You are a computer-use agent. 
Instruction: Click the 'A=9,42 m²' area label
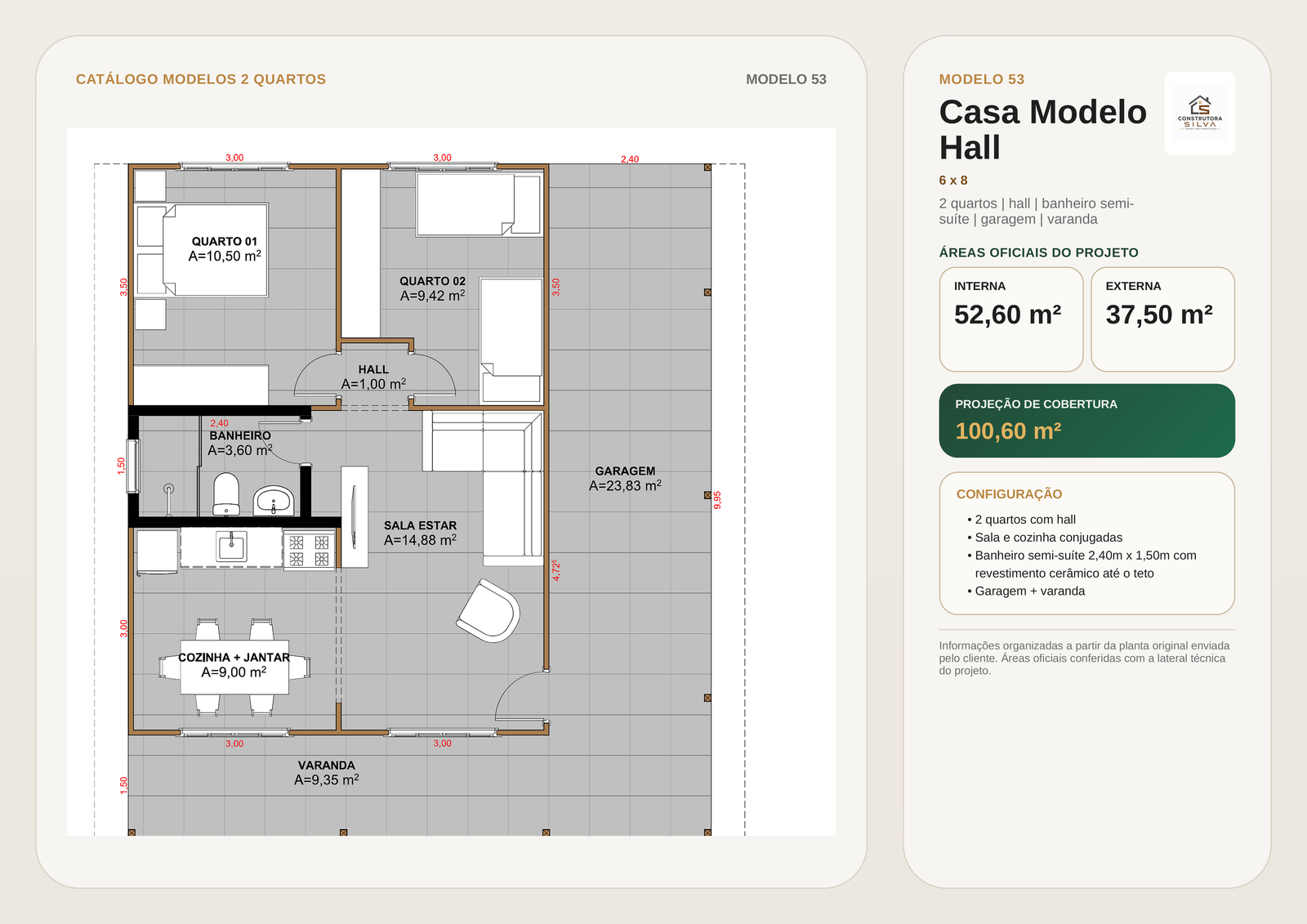pos(432,296)
